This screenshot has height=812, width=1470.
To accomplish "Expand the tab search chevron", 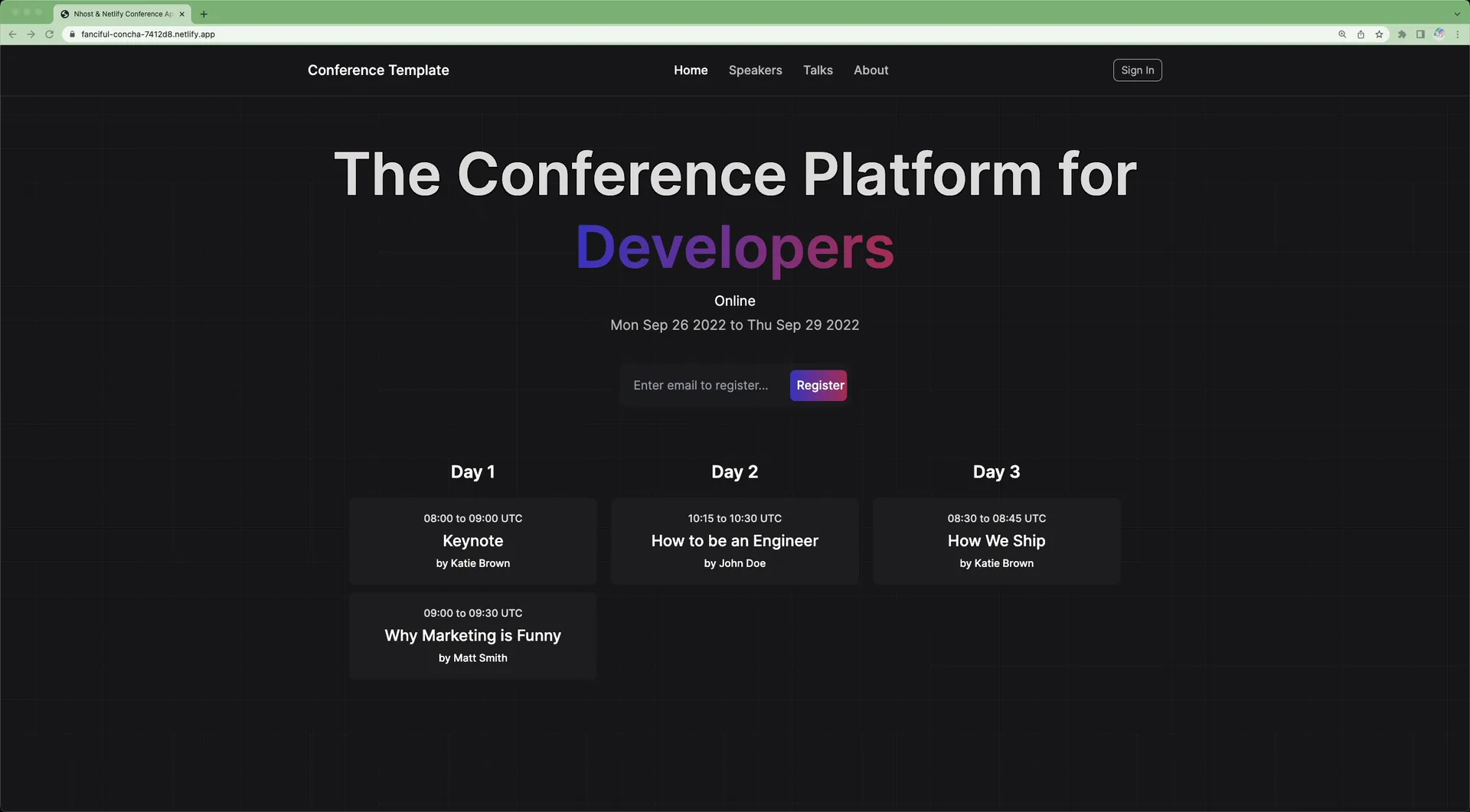I will tap(1456, 14).
